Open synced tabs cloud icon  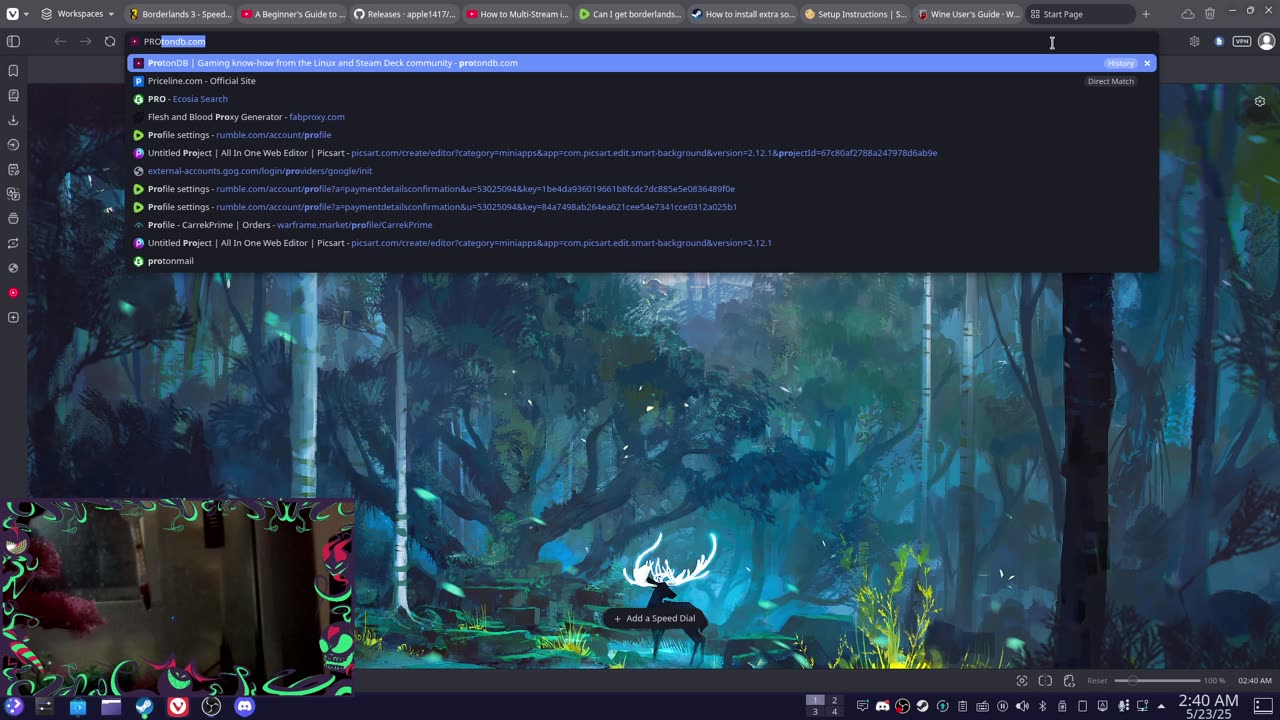(x=1187, y=14)
